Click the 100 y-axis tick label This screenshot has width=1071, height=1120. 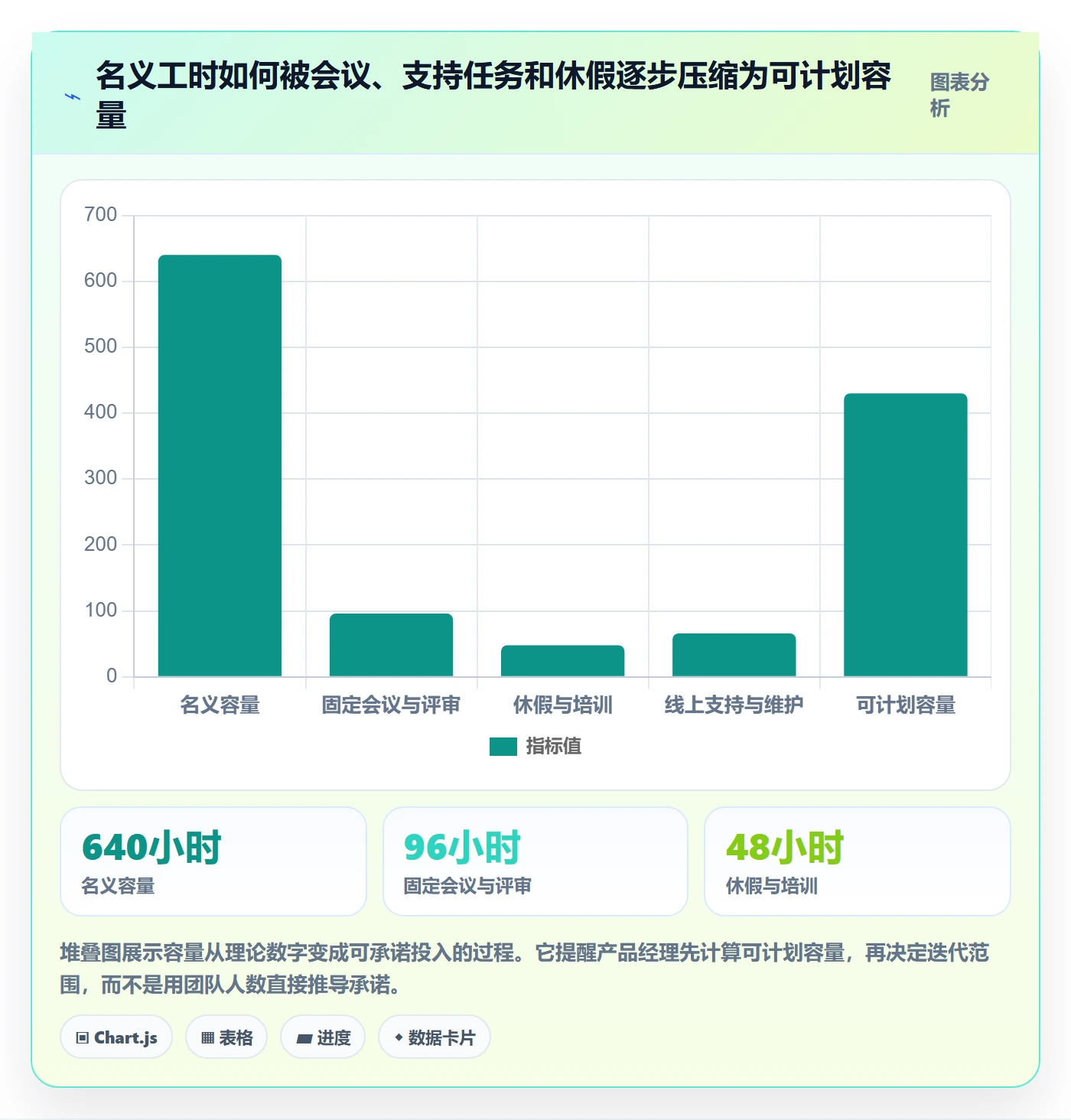(x=101, y=610)
